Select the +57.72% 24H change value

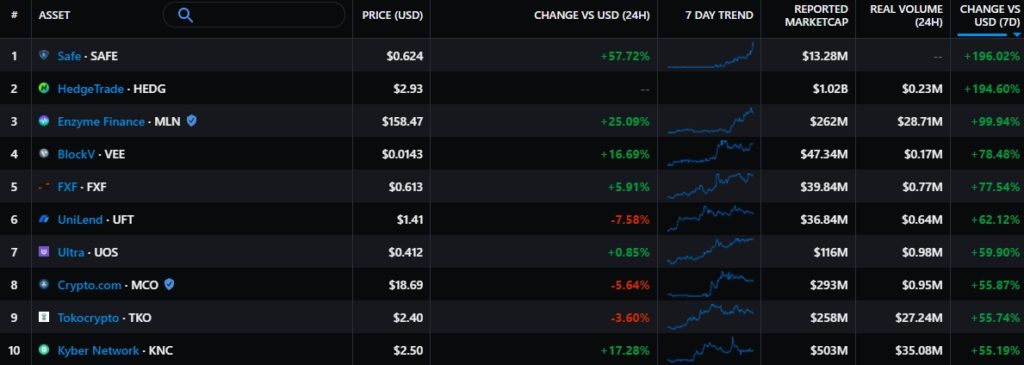click(x=625, y=56)
